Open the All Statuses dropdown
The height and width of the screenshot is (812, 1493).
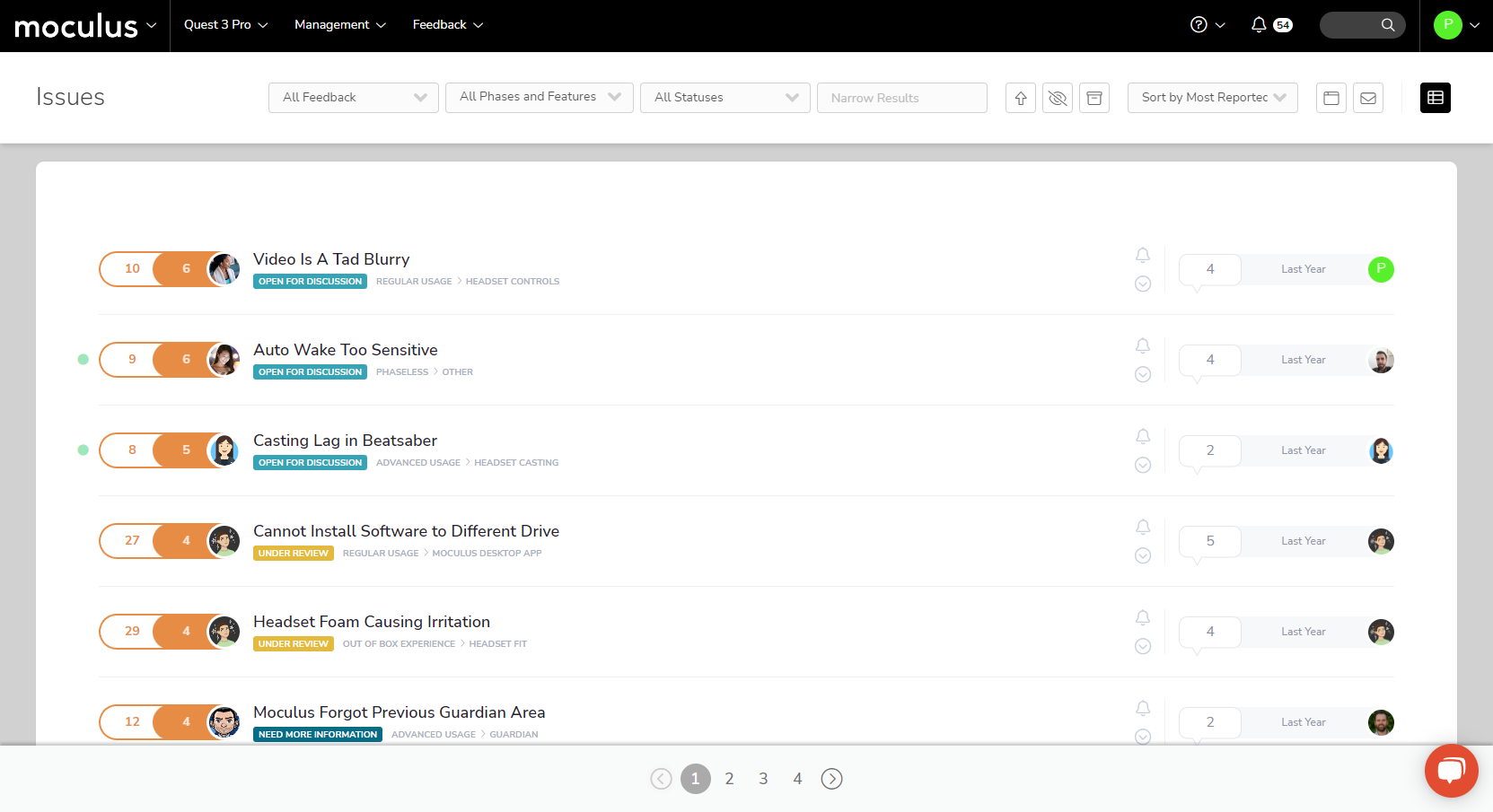pos(725,98)
